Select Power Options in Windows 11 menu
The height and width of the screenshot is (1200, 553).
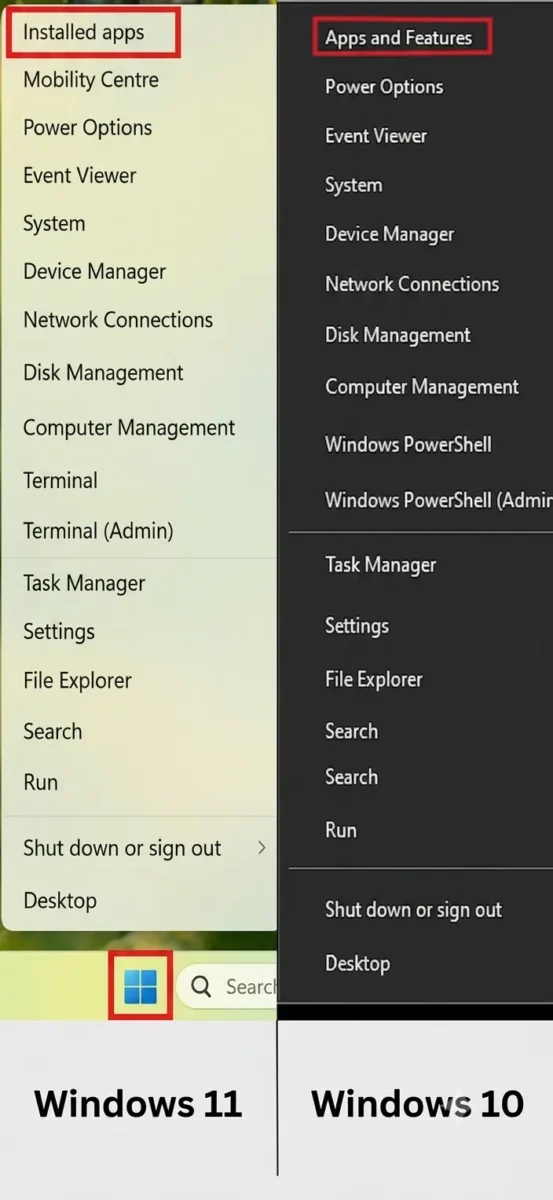tap(88, 128)
